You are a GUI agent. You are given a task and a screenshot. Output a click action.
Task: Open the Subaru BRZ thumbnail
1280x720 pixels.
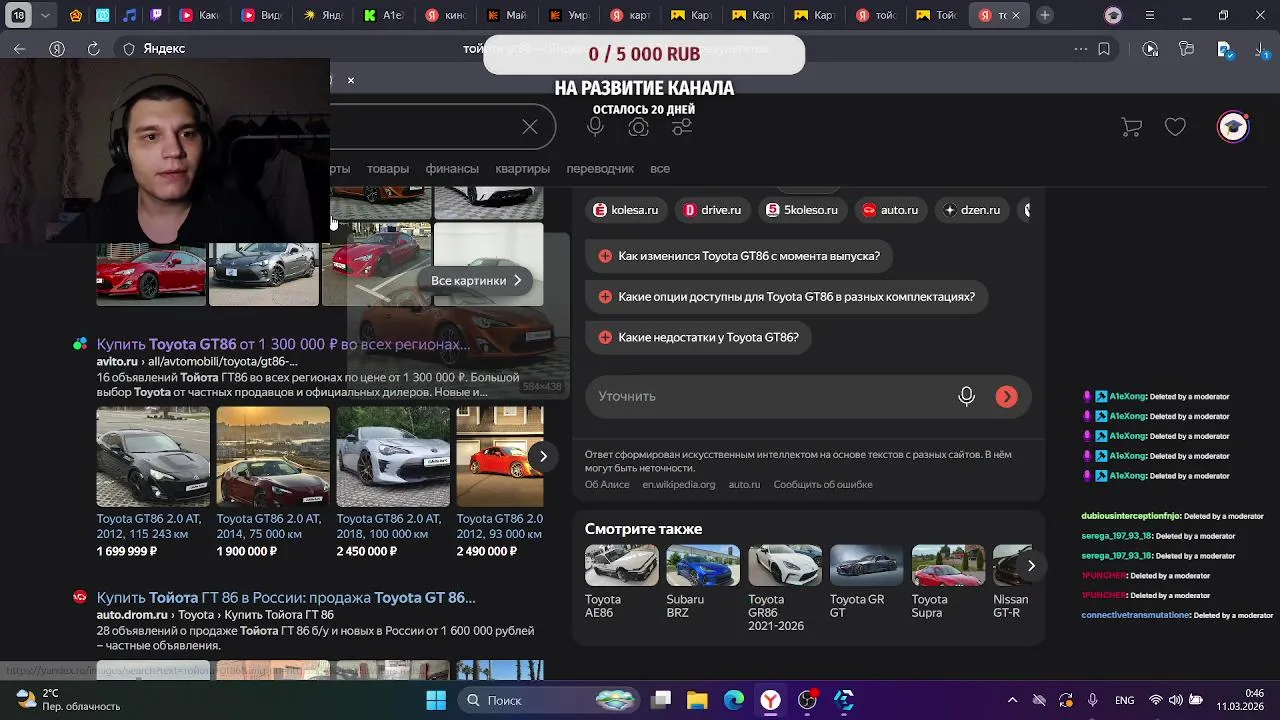[703, 566]
